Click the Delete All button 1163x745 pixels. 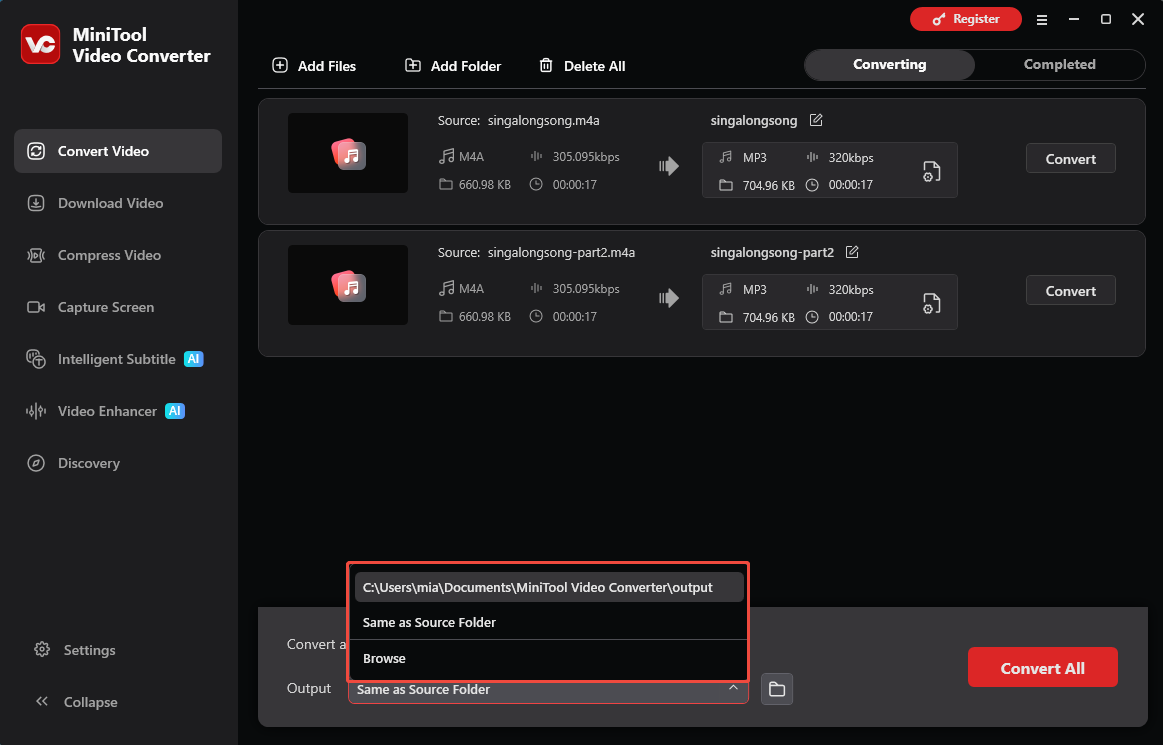[582, 66]
